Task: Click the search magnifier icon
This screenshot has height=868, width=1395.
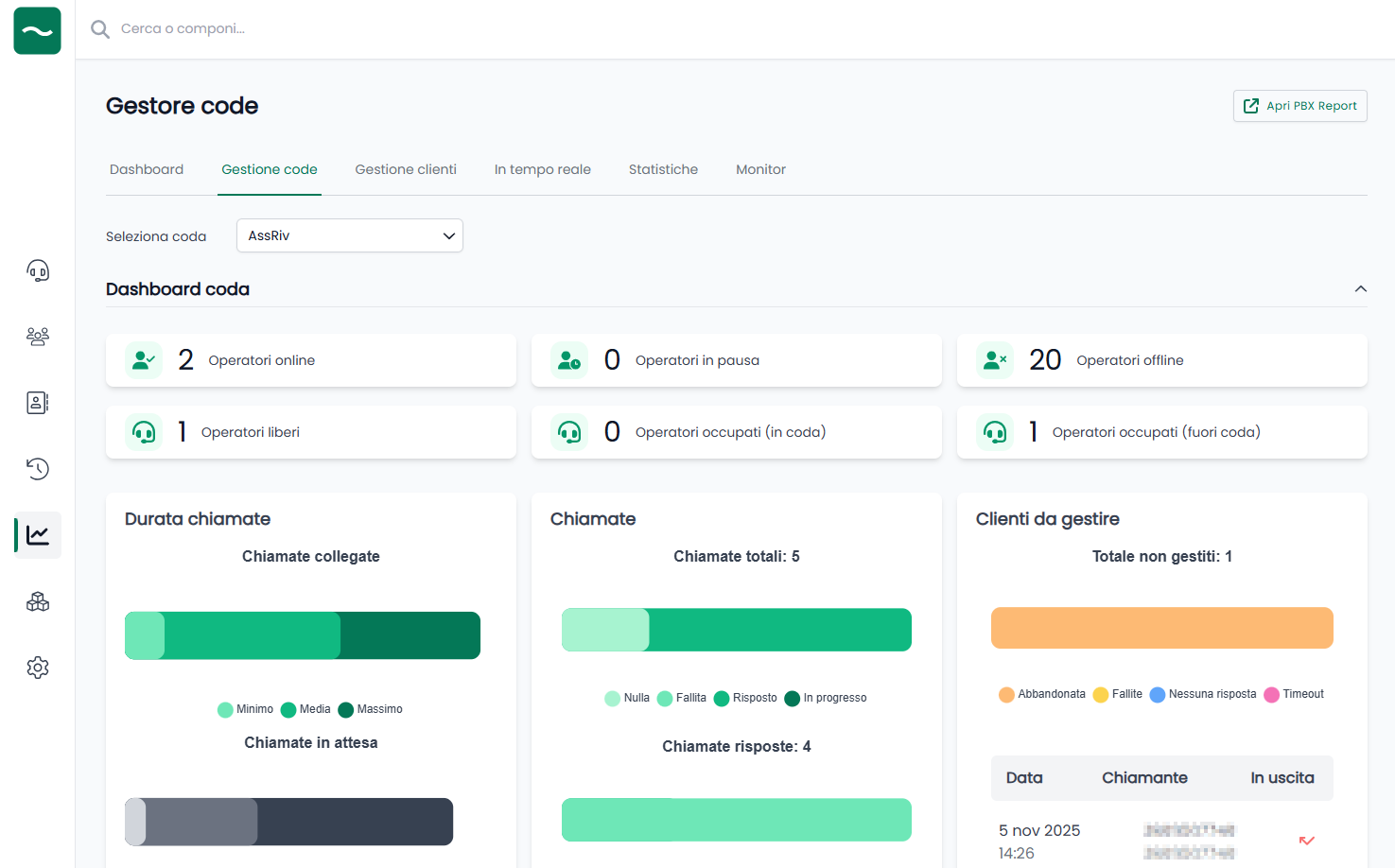Action: point(99,28)
